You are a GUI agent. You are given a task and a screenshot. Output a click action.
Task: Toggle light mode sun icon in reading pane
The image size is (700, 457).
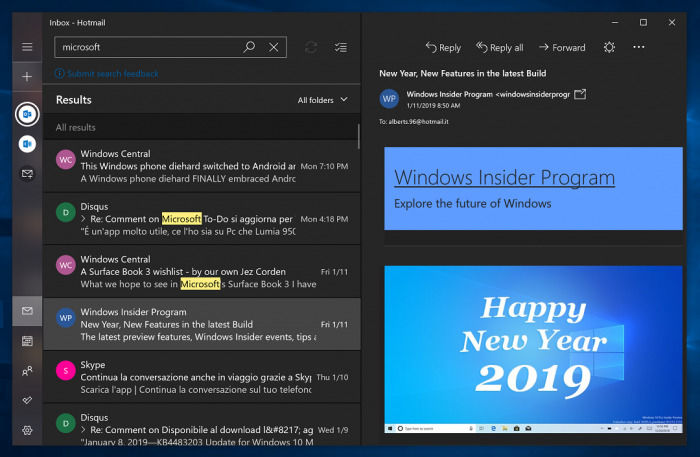point(608,47)
